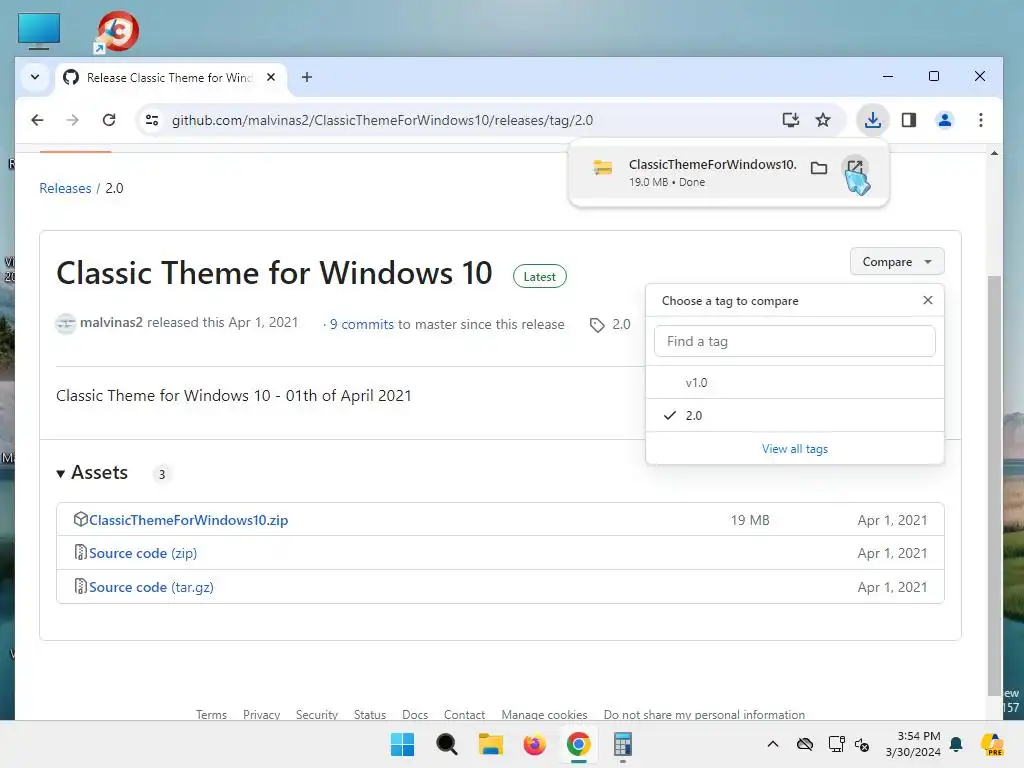This screenshot has height=768, width=1024.
Task: Select tag v1.0 to compare
Action: [794, 383]
